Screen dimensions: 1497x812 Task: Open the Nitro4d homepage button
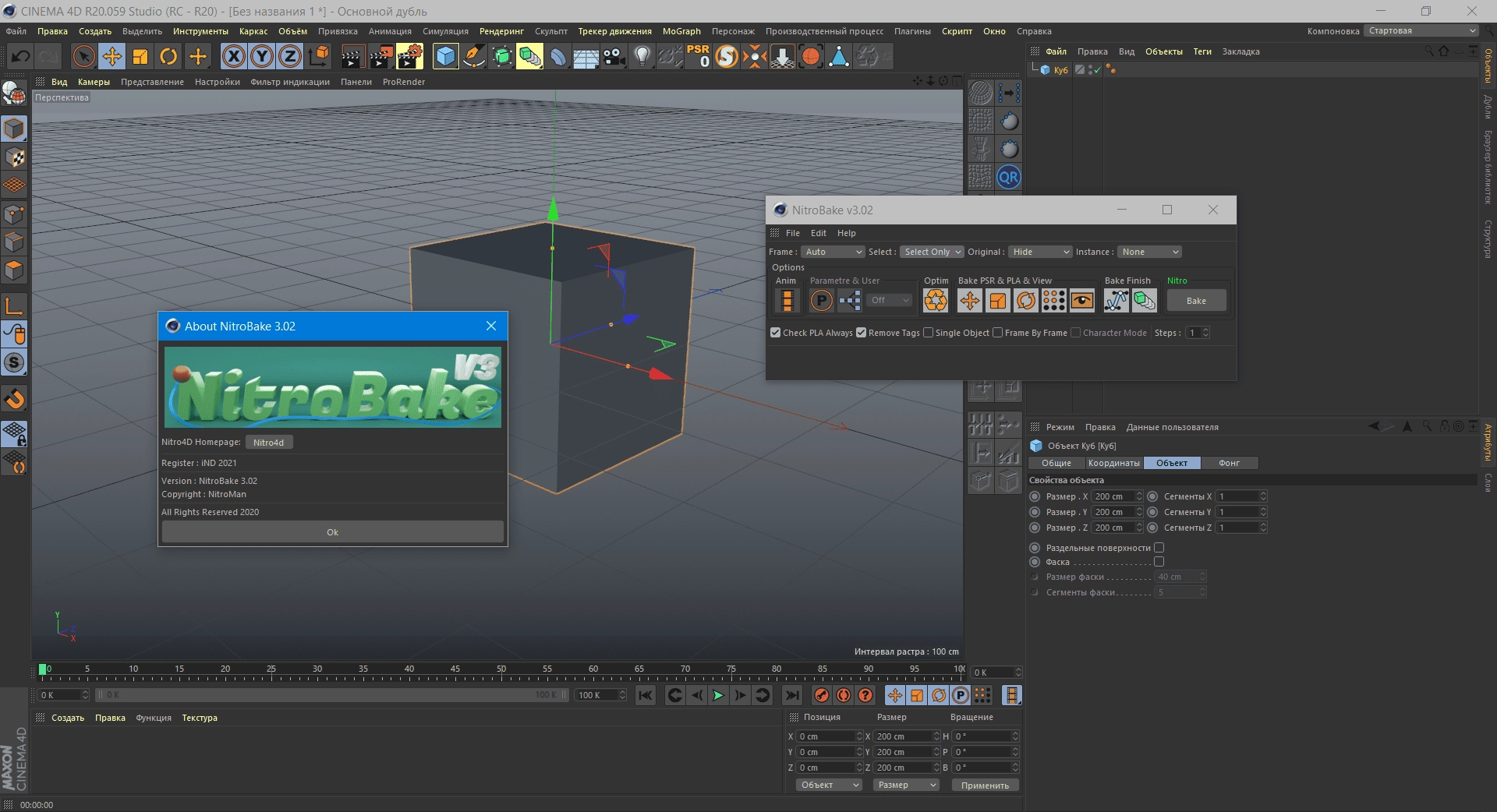tap(268, 443)
